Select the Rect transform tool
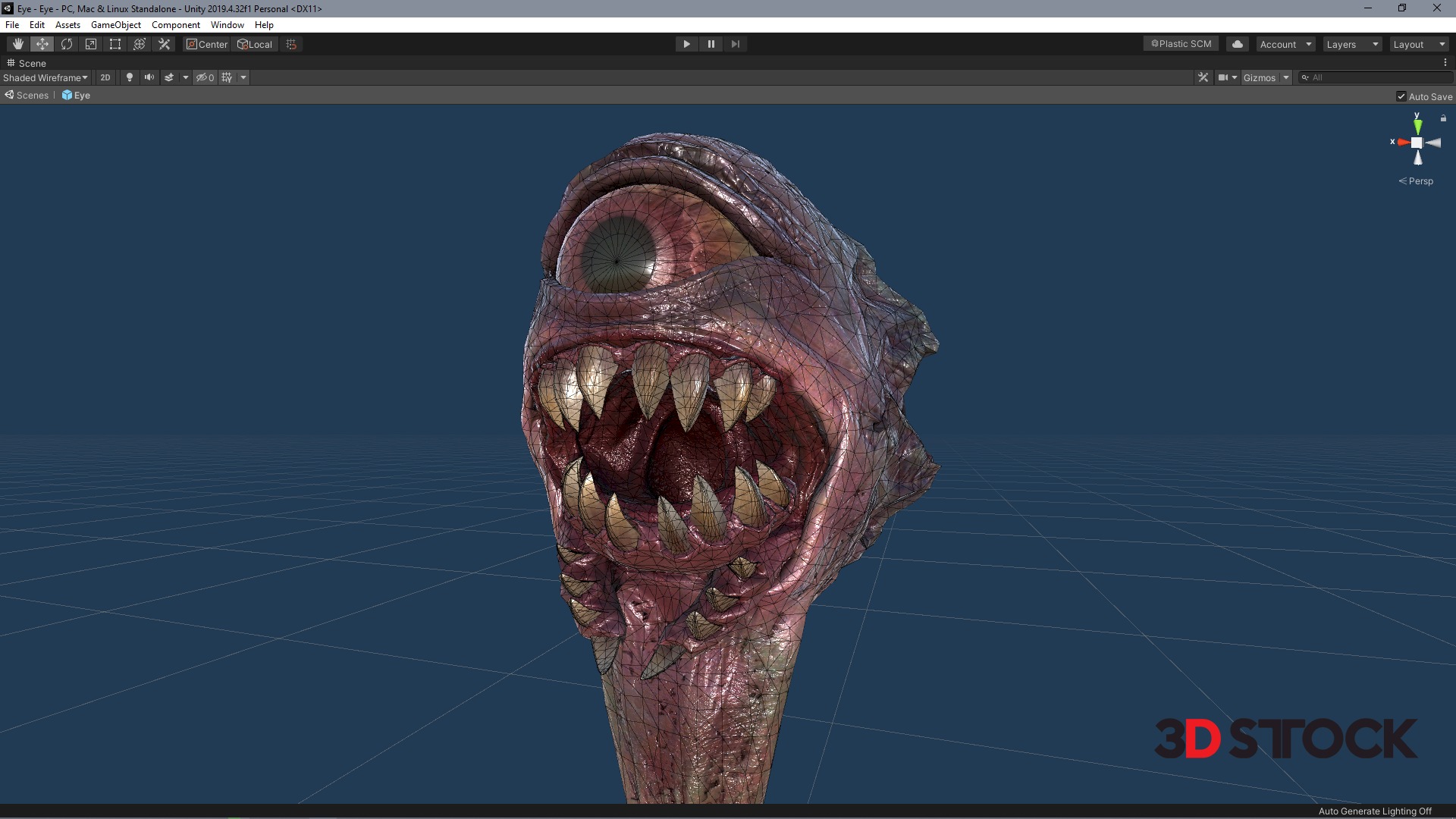The height and width of the screenshot is (819, 1456). 115,44
